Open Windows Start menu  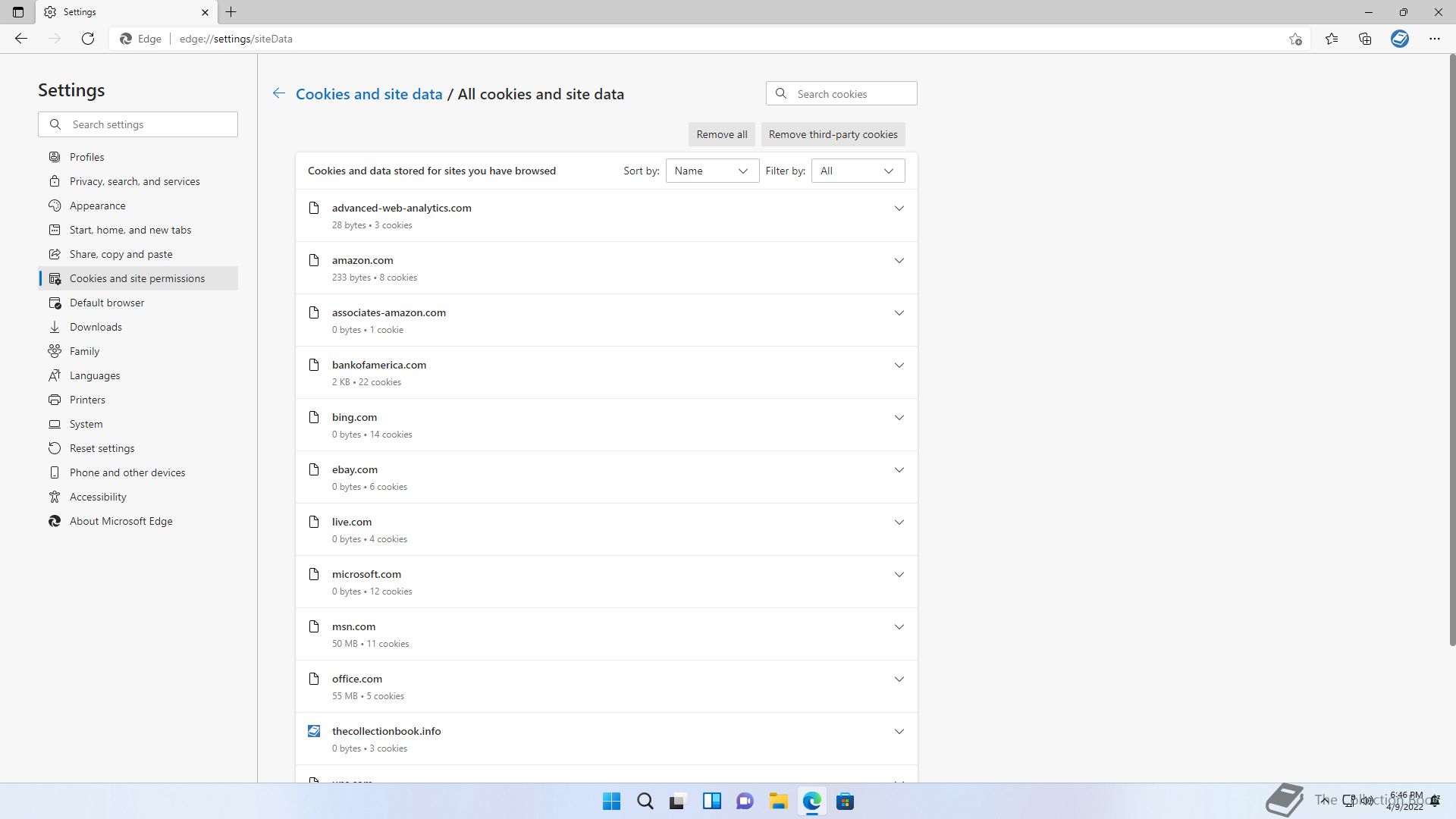pos(611,802)
